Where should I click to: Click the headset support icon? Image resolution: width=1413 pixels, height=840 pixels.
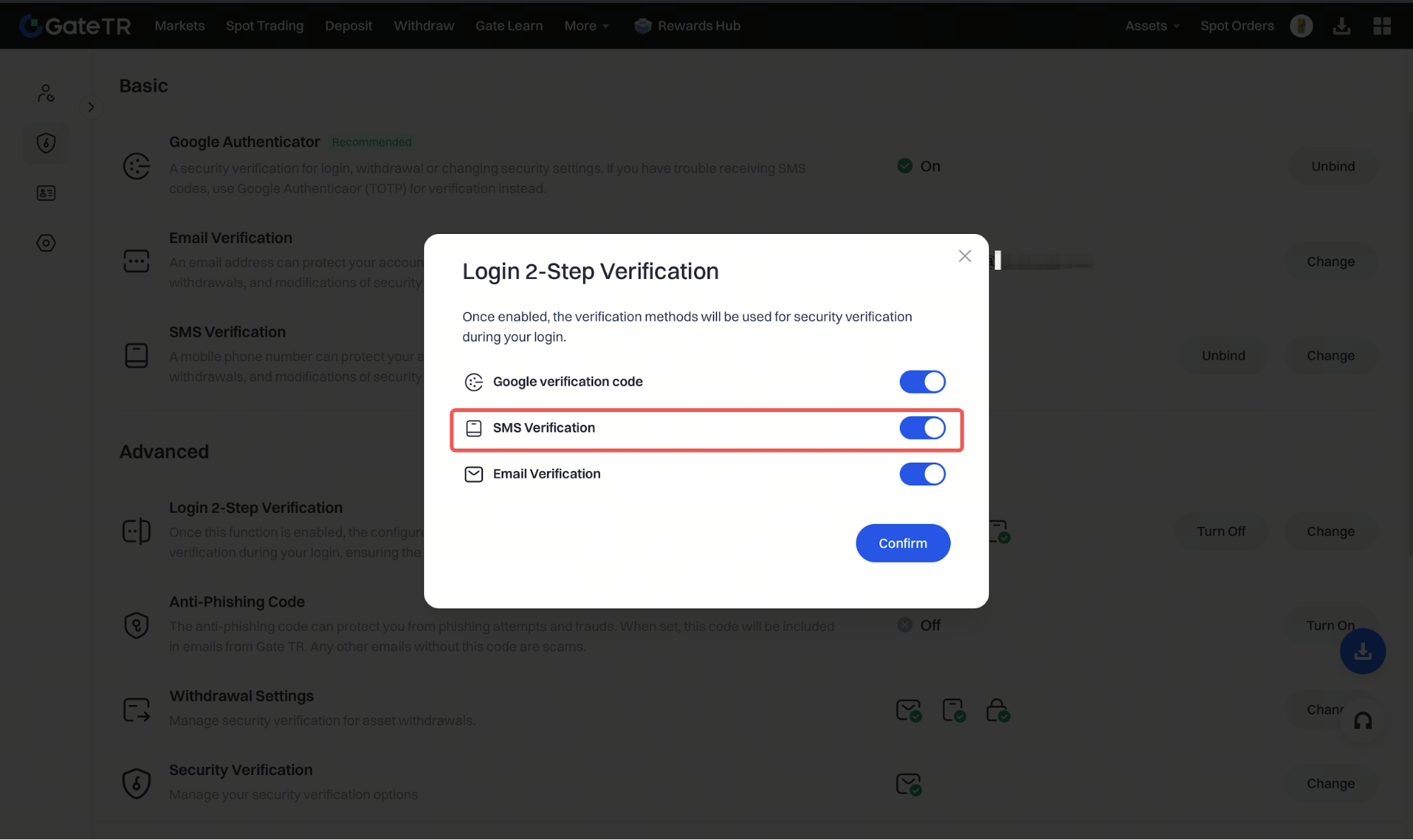[1363, 721]
